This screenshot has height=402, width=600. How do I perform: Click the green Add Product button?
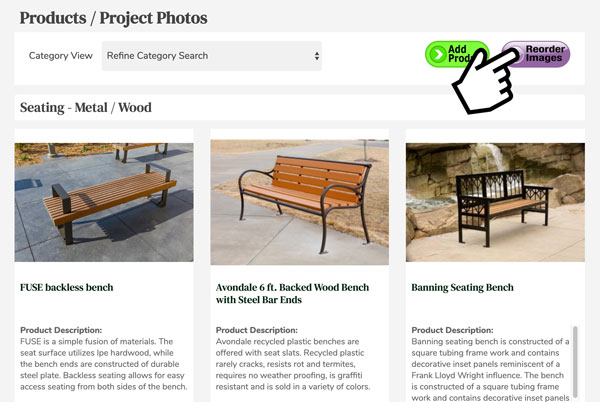click(457, 54)
